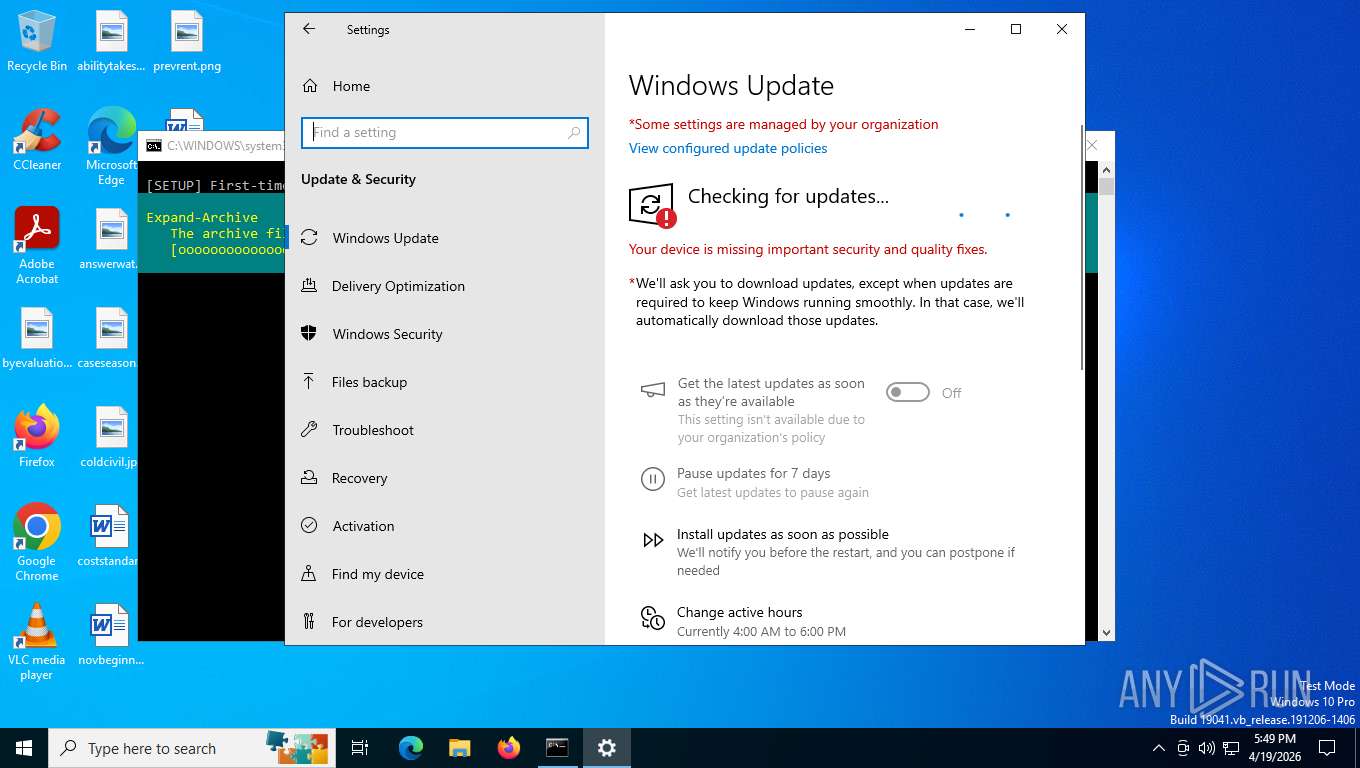Click the search magnifier in Find a setting
Screen dimensions: 1360x768
click(x=574, y=132)
